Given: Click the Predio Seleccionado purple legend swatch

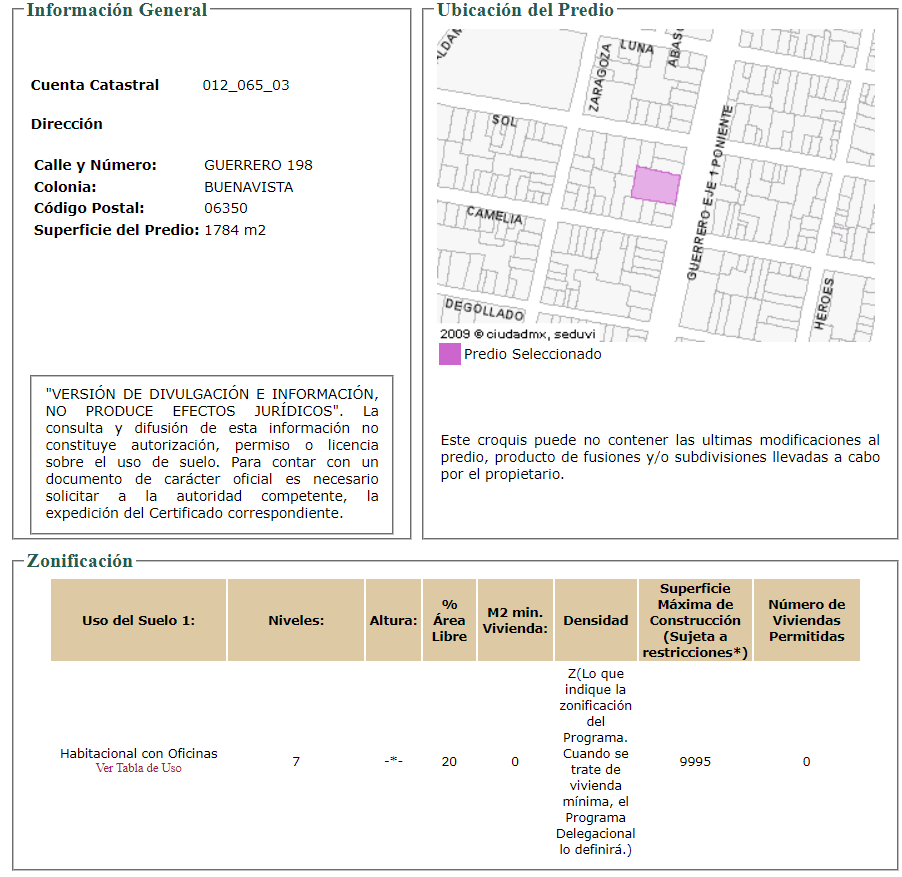Looking at the screenshot, I should 450,354.
